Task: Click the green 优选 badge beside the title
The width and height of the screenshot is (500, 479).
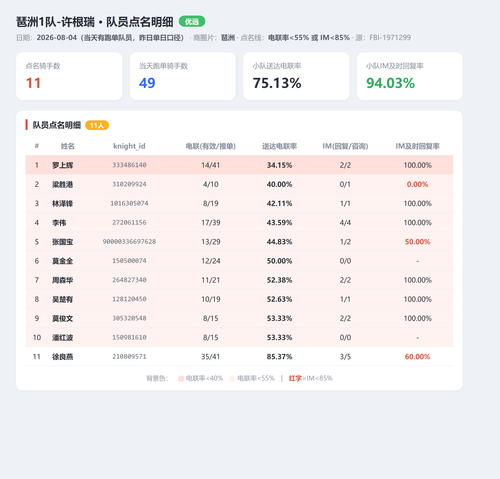Action: pyautogui.click(x=192, y=22)
